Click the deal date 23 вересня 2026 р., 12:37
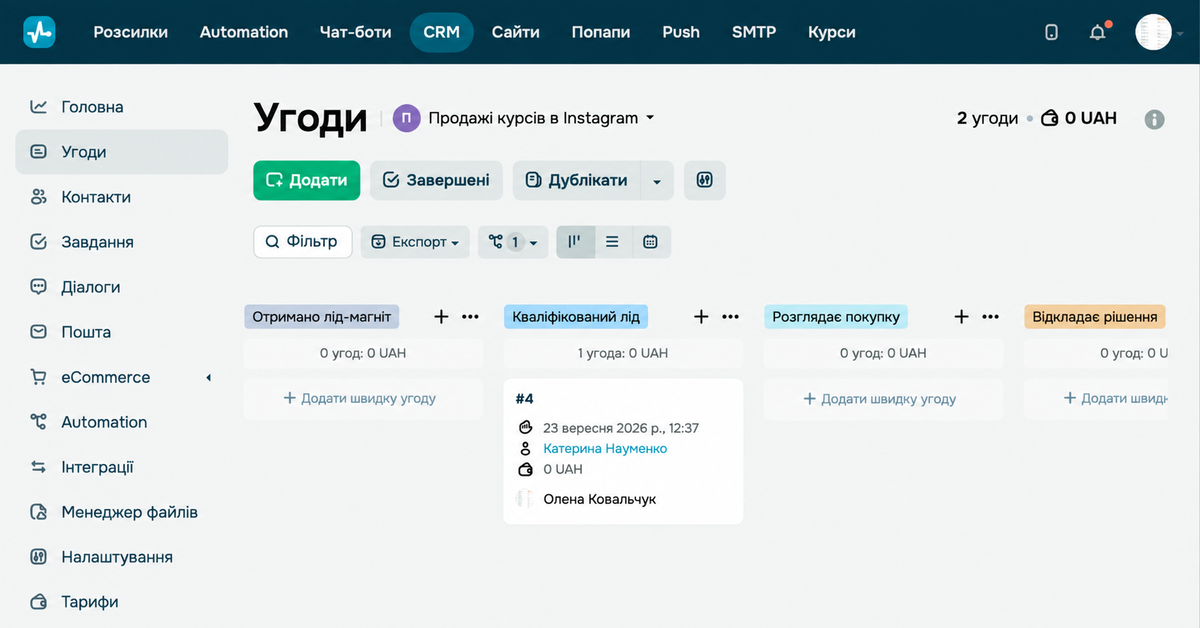 621,428
